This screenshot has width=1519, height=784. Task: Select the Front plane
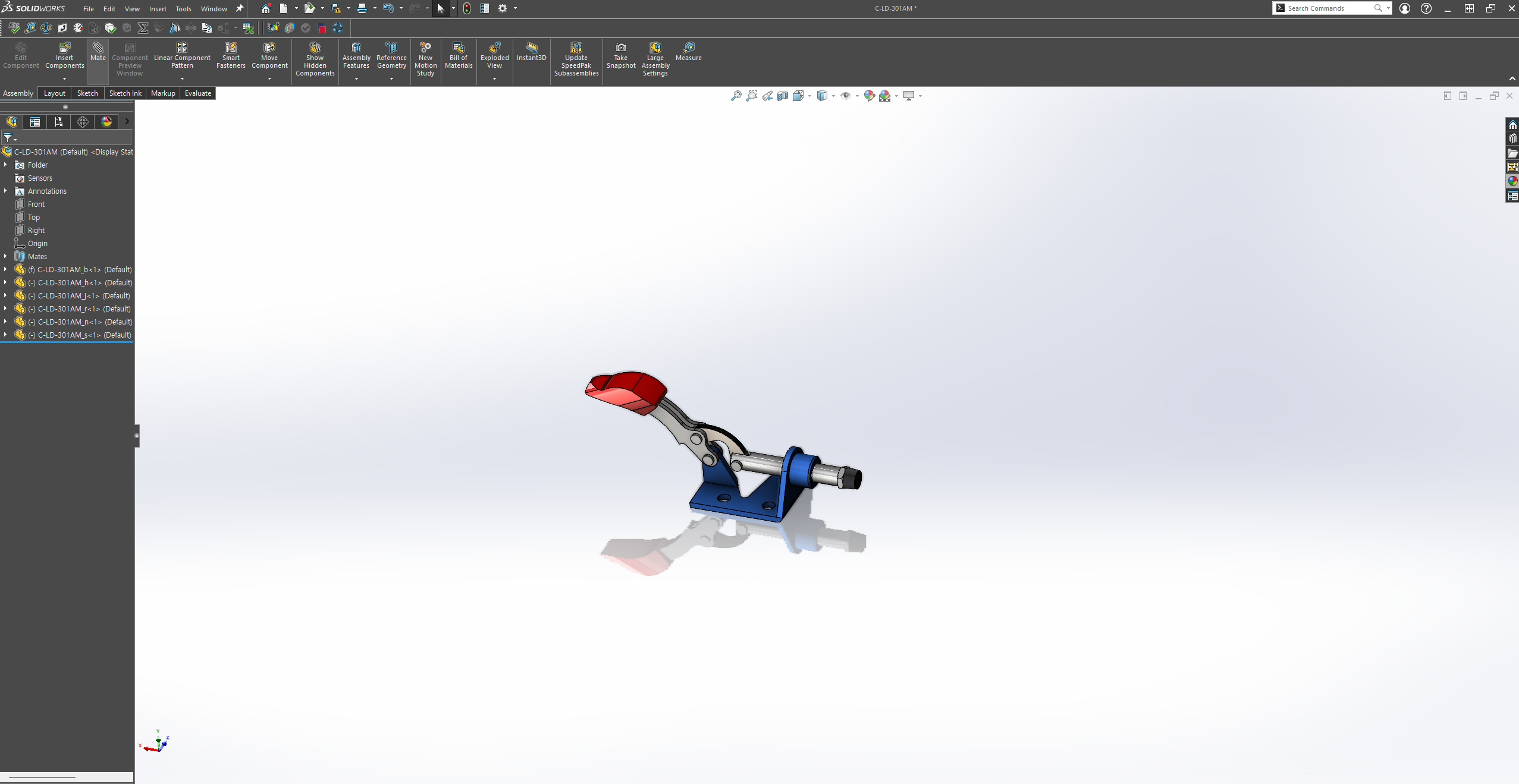point(36,204)
